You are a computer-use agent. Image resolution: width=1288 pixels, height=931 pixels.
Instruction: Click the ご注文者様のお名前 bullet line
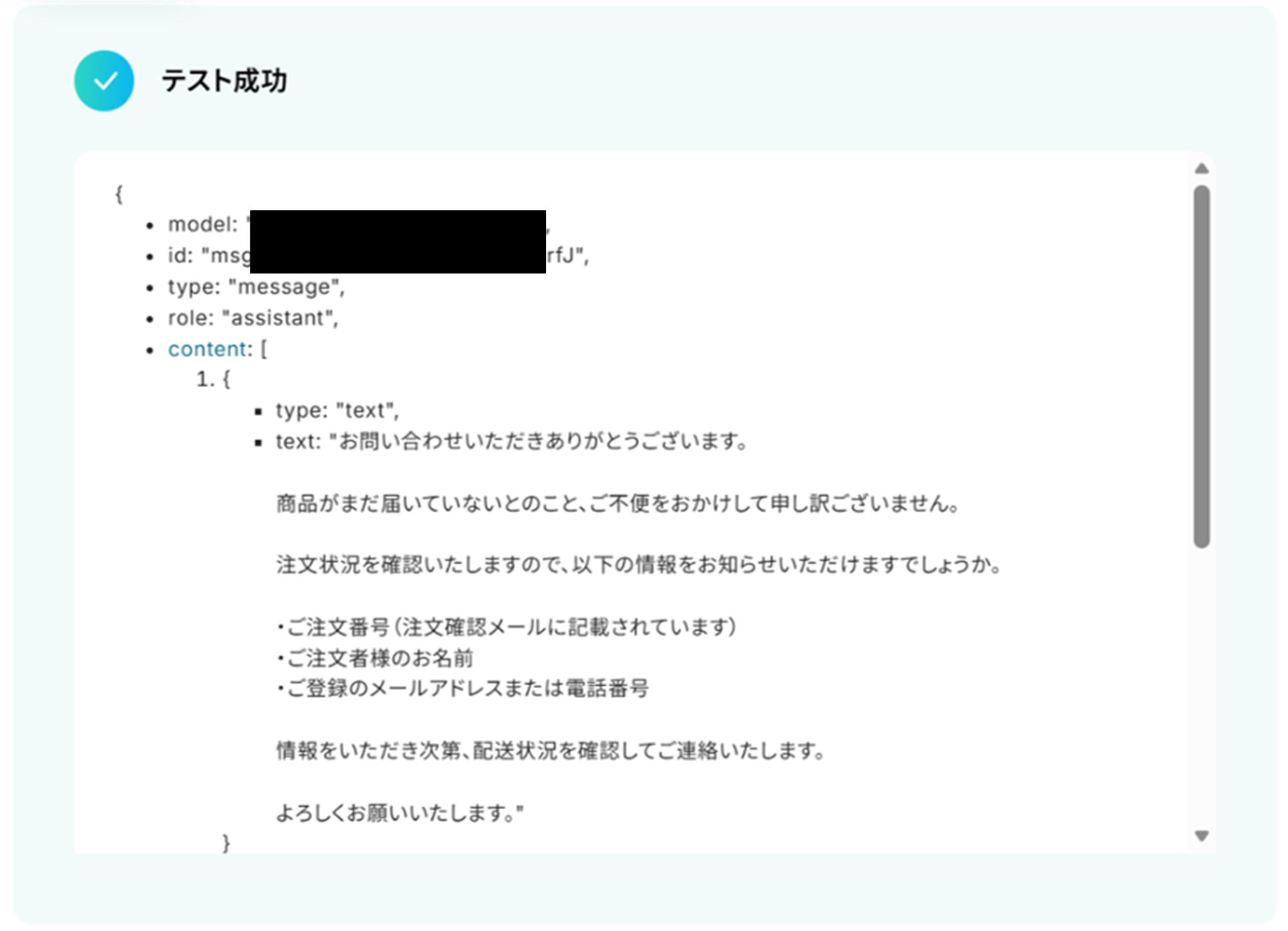coord(375,658)
